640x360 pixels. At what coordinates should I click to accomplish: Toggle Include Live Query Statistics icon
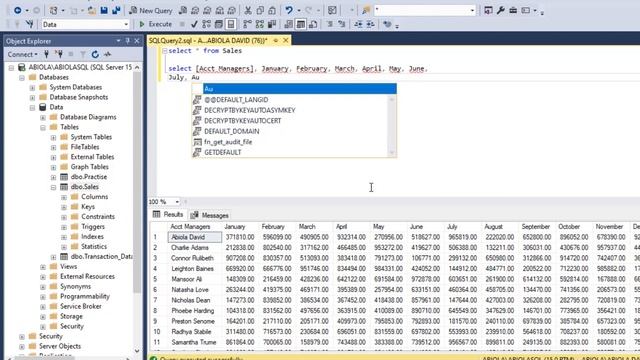[x=260, y=24]
